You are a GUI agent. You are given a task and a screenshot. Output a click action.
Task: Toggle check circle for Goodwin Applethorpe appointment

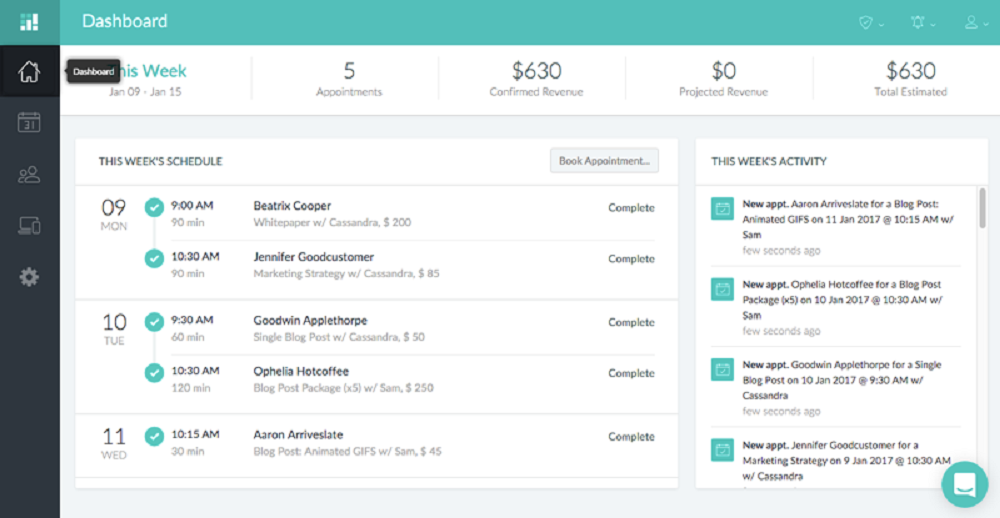click(153, 322)
